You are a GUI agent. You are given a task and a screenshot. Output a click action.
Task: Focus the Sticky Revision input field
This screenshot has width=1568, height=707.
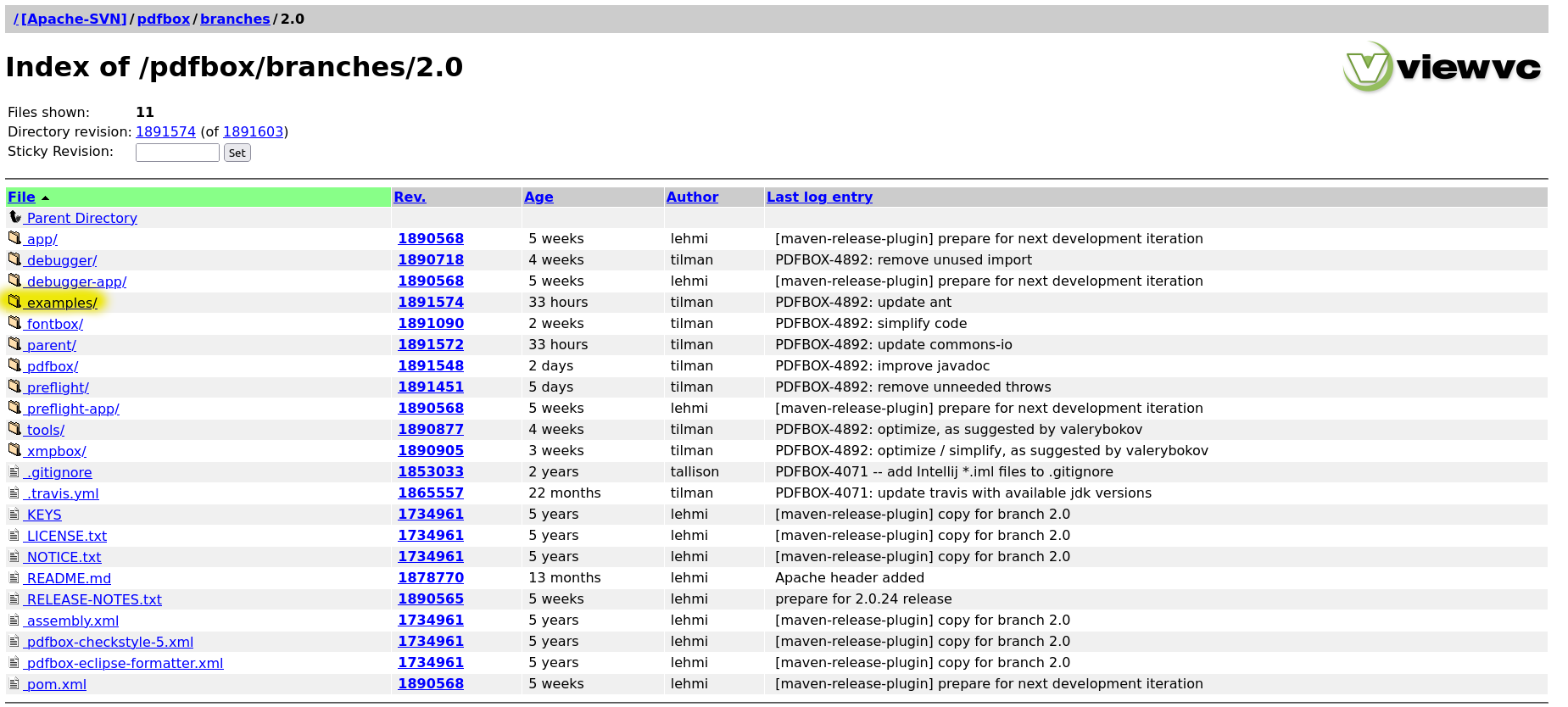click(177, 153)
